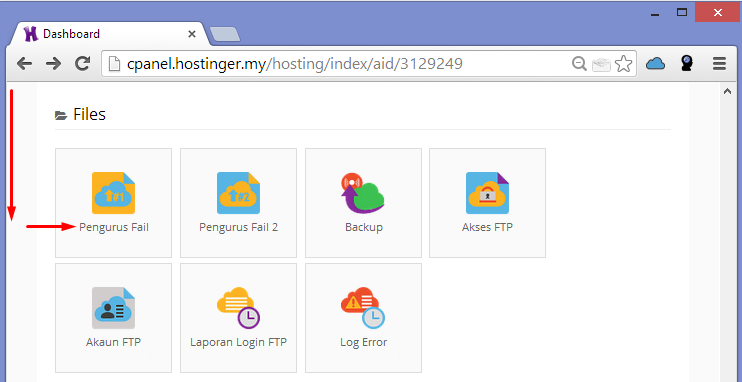Viewport: 742px width, 382px height.
Task: Click the Pengurus Fail 2 label
Action: click(x=238, y=228)
